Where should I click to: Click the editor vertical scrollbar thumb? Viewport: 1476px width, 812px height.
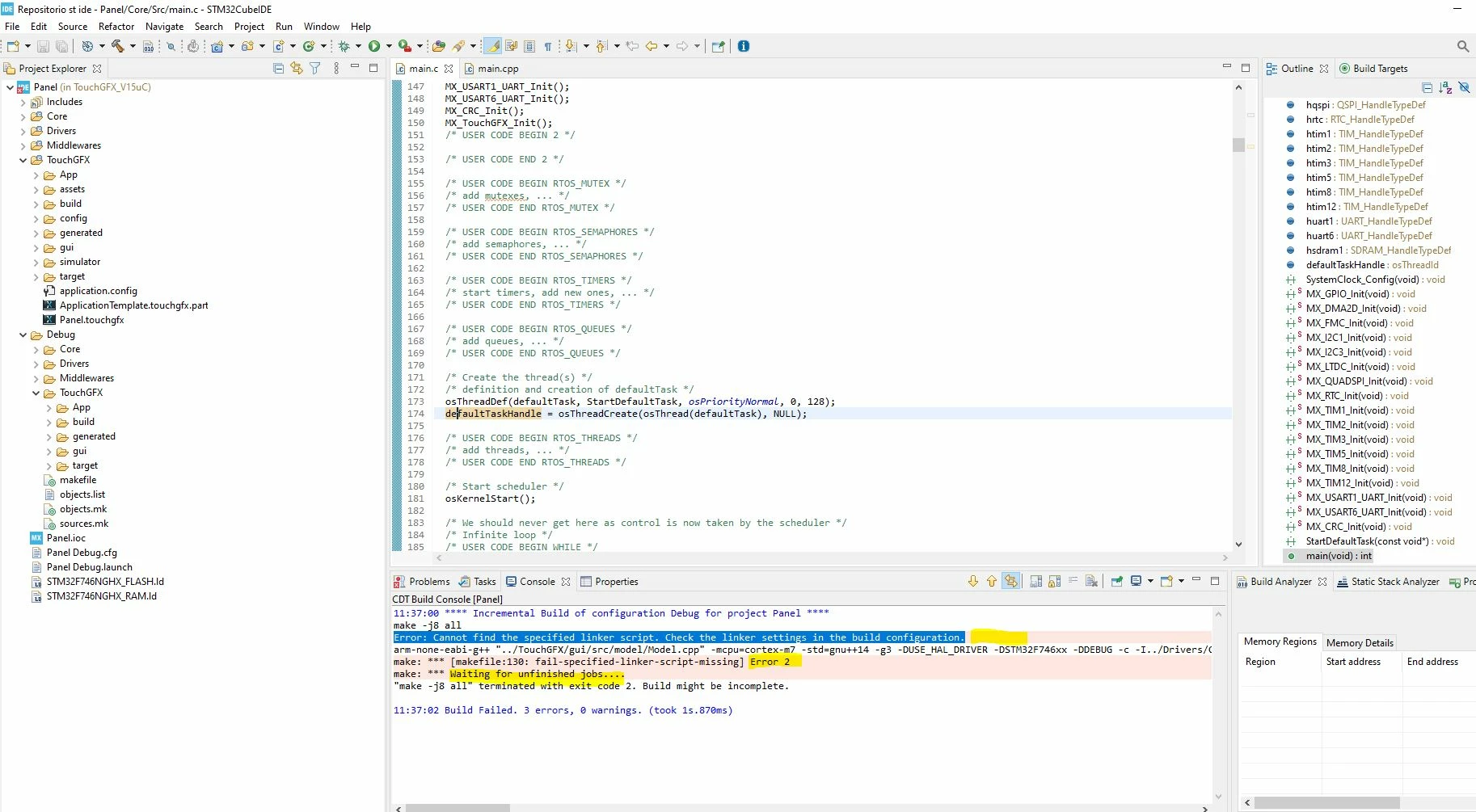click(x=1238, y=145)
